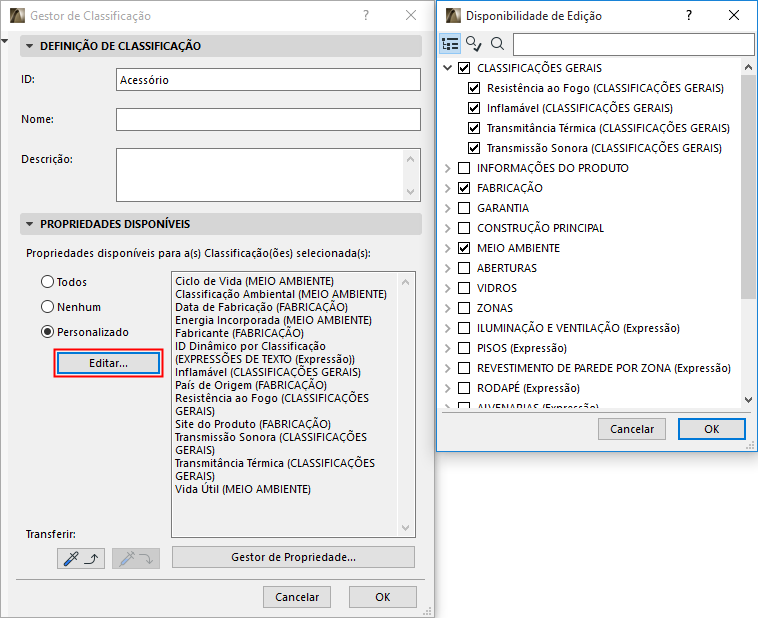Uncheck Transmitância Térmica checkbox
The width and height of the screenshot is (758, 618).
coord(474,128)
